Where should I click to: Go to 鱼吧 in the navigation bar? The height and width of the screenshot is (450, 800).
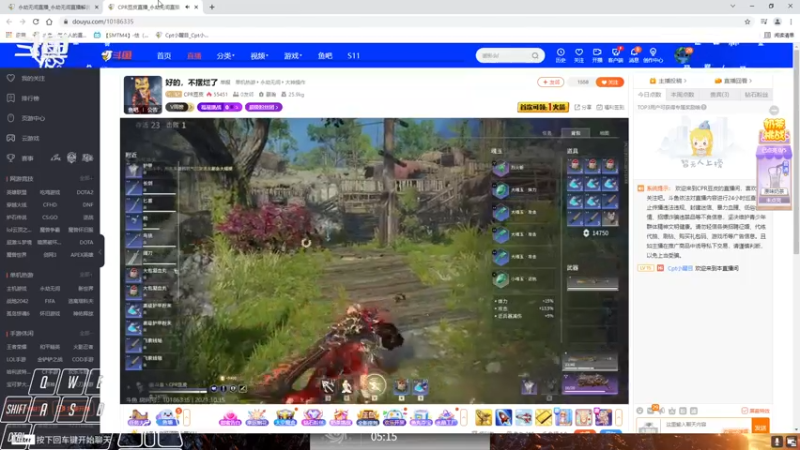click(x=325, y=56)
